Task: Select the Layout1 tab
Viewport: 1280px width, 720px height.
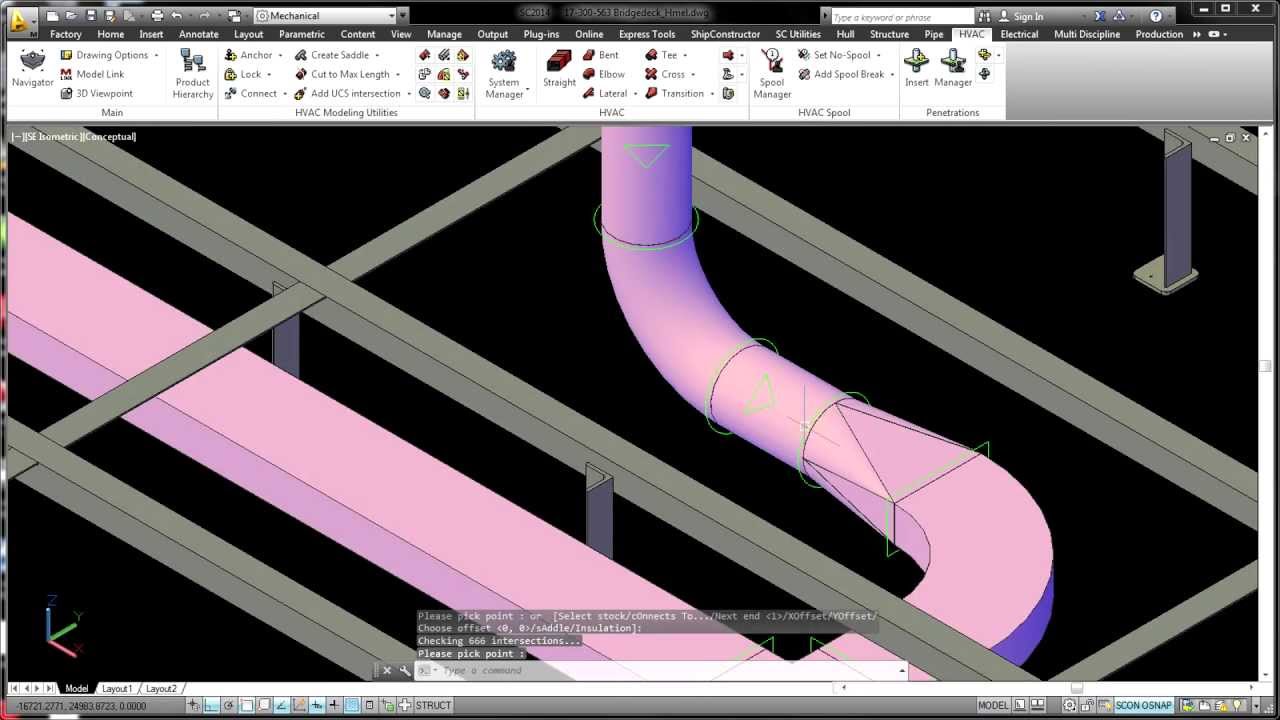Action: pyautogui.click(x=117, y=688)
